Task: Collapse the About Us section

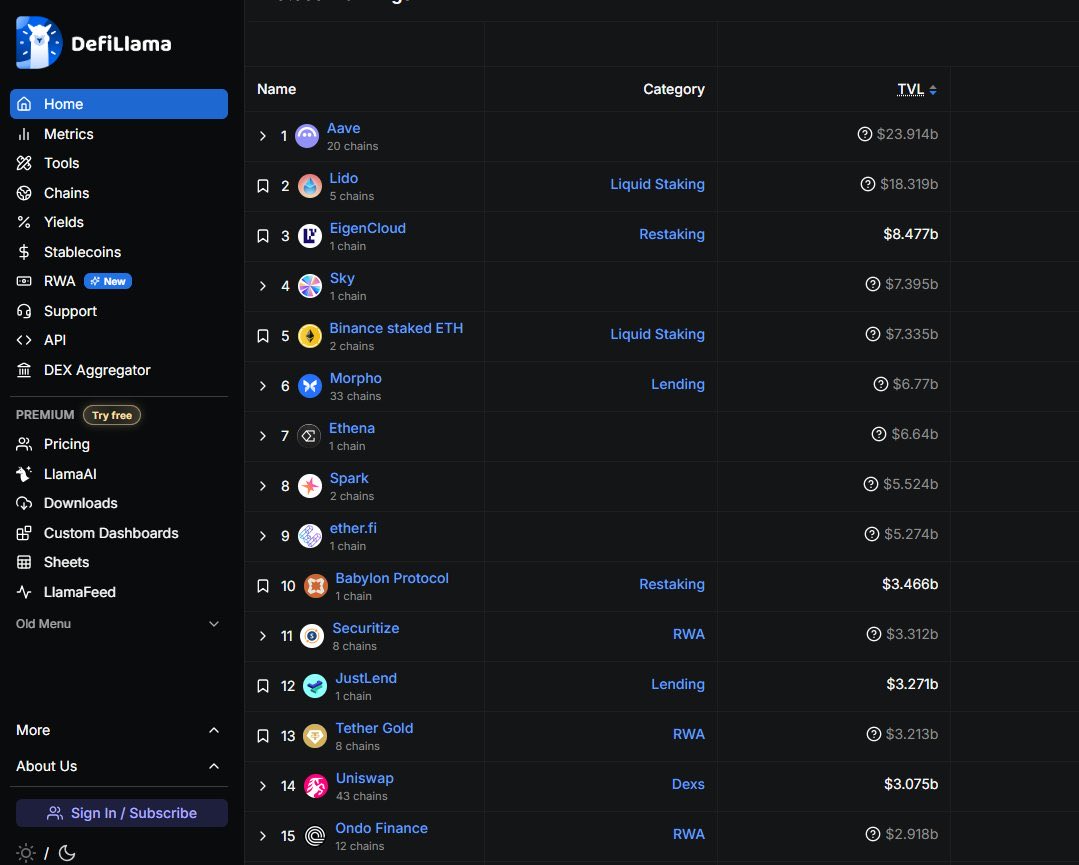Action: point(118,766)
